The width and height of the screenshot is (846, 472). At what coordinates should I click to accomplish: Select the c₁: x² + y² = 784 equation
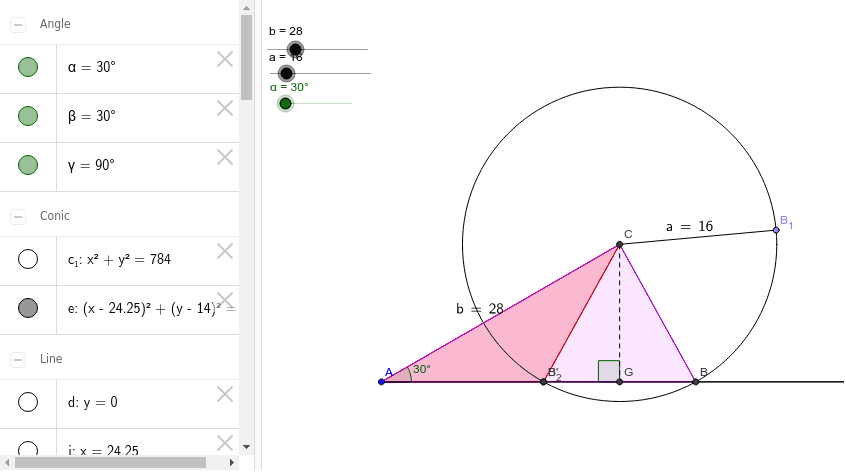pyautogui.click(x=119, y=259)
